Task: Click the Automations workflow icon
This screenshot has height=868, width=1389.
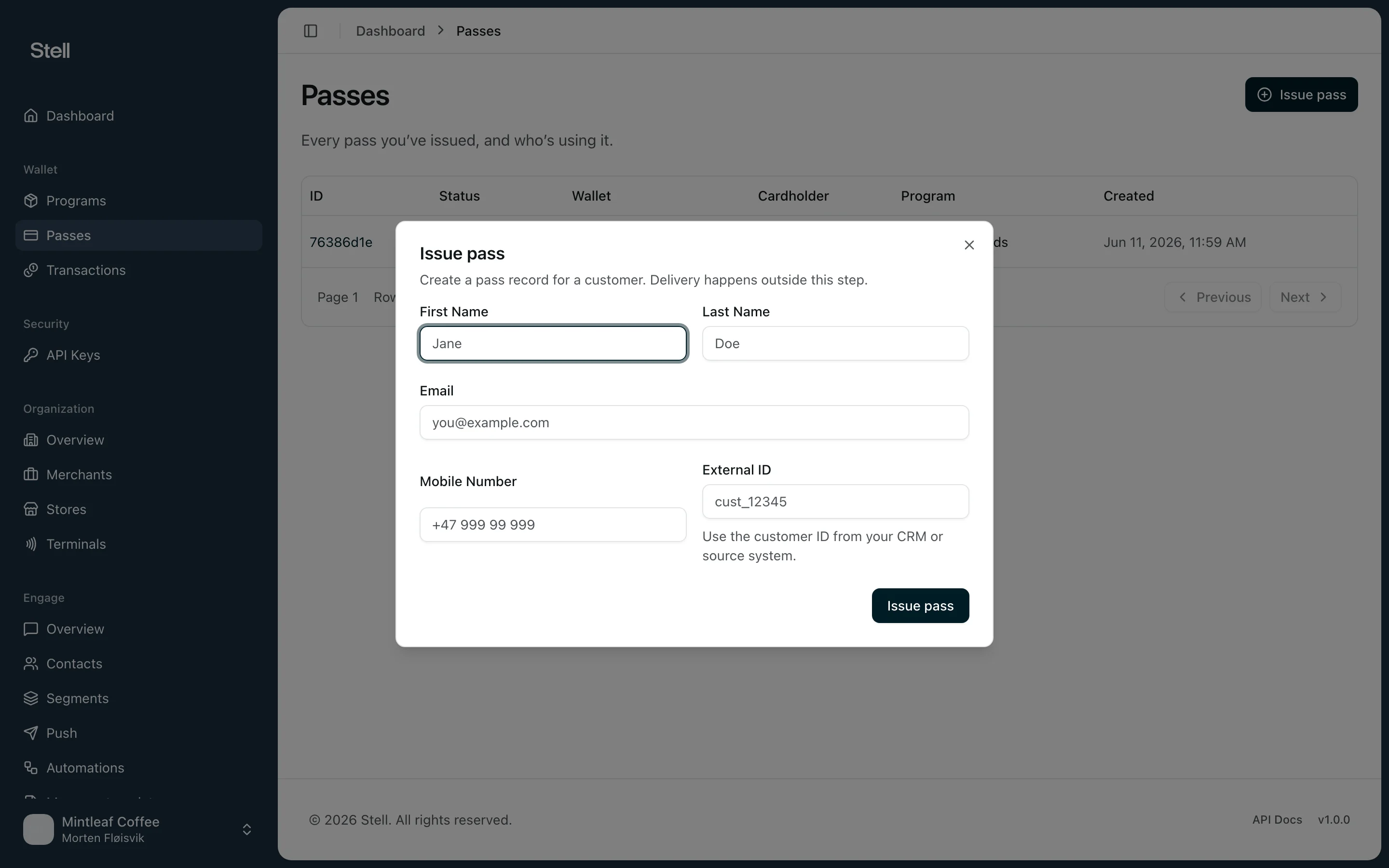Action: point(31,768)
